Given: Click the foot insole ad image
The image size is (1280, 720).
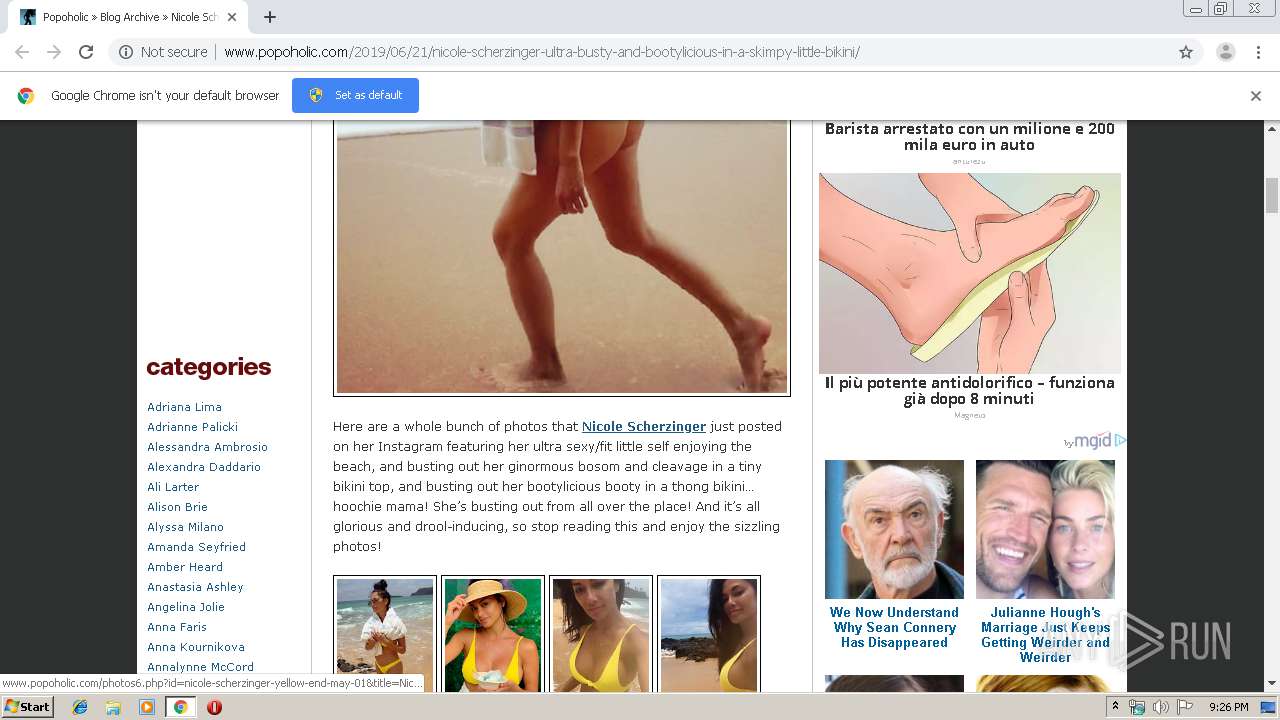Looking at the screenshot, I should coord(970,273).
